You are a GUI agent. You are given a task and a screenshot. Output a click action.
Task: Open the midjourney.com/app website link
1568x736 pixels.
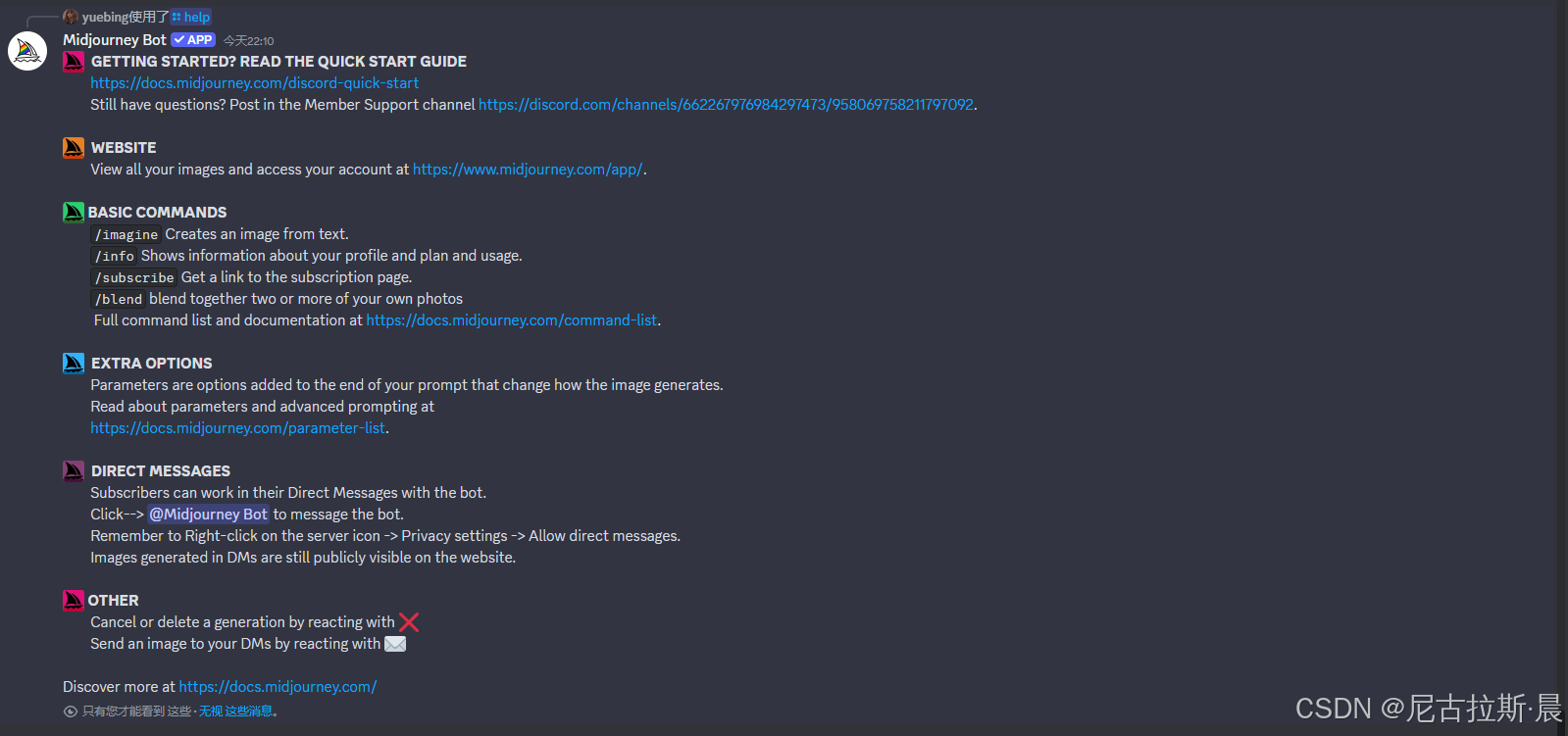(528, 170)
